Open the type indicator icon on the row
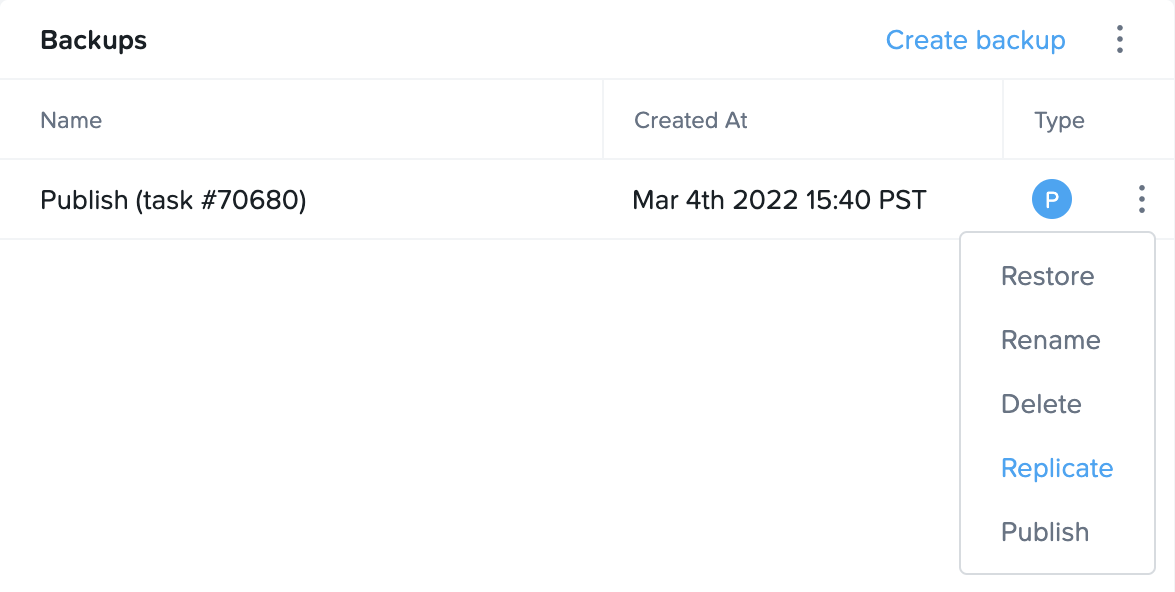1175x592 pixels. tap(1052, 199)
